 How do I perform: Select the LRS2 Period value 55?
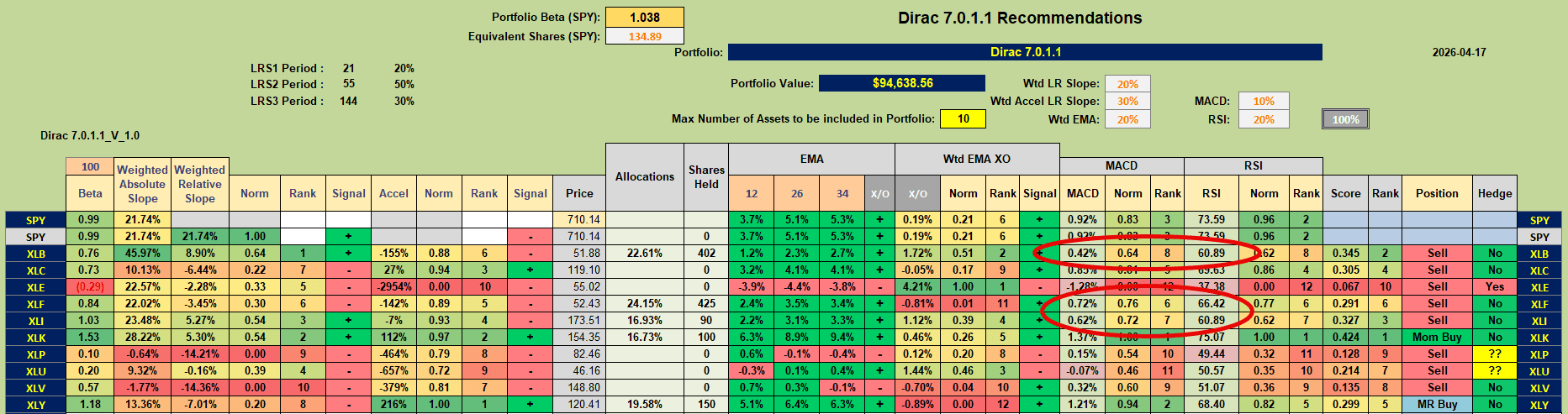(349, 84)
